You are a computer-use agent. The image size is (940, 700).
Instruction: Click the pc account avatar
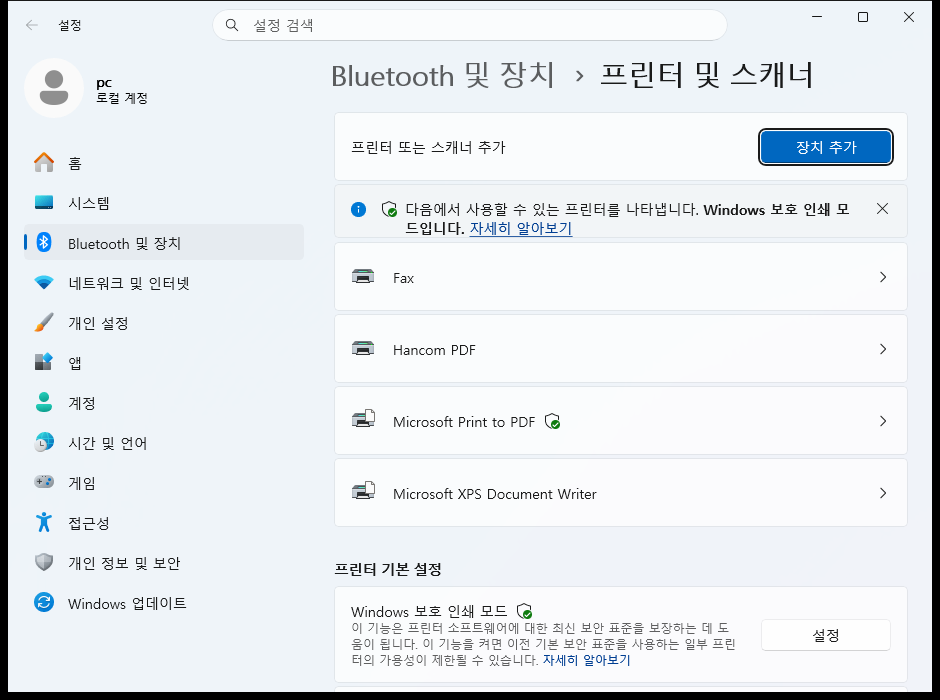click(54, 88)
